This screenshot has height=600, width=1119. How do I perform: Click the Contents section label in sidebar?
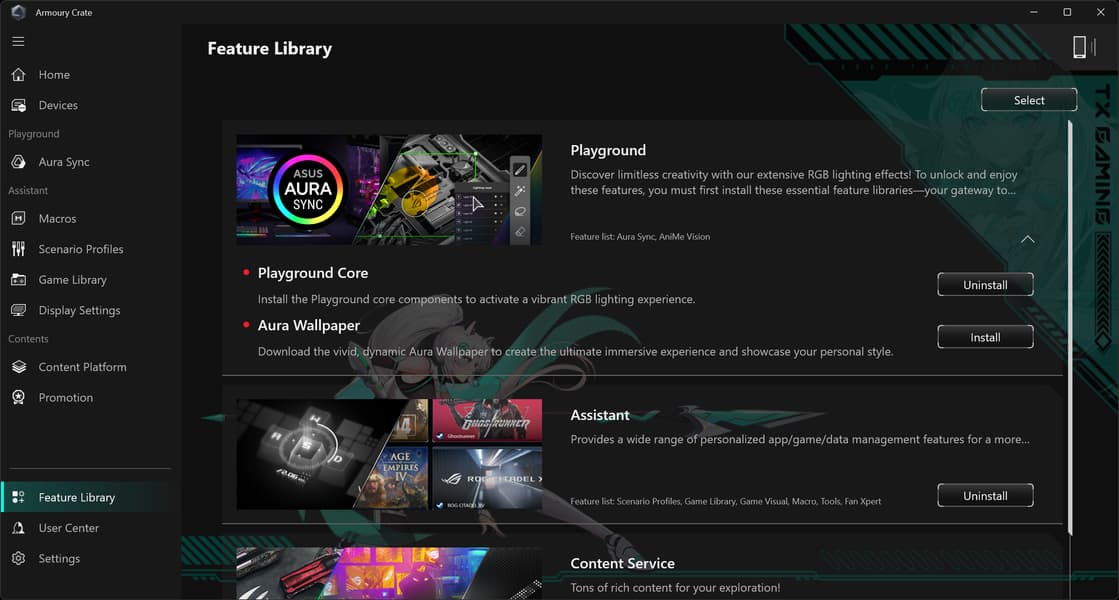[28, 339]
